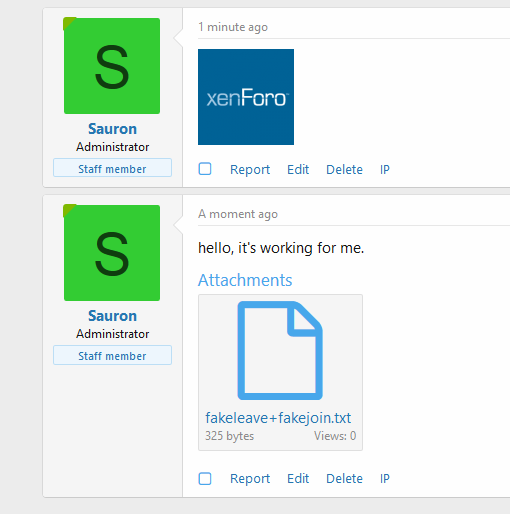Select the 'hello, it's working for me.' text
Screen dimensions: 510x514
point(281,248)
